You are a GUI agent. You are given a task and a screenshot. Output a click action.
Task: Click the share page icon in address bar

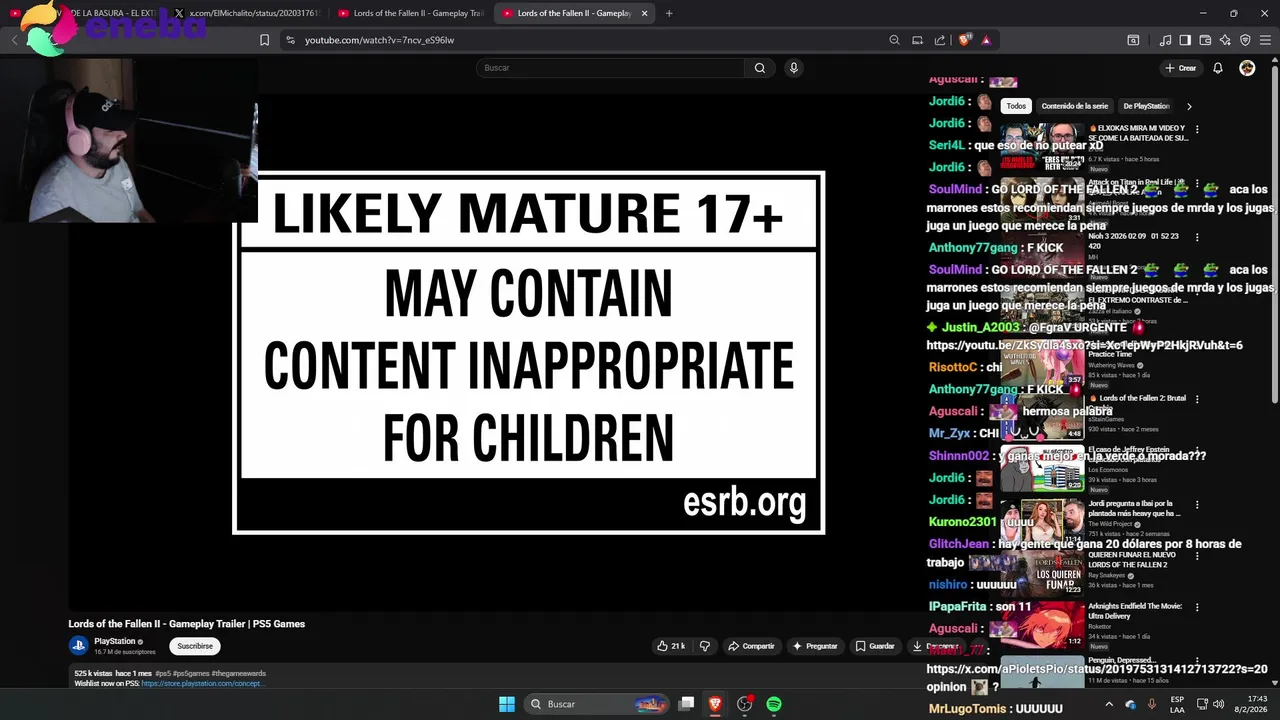[x=940, y=40]
